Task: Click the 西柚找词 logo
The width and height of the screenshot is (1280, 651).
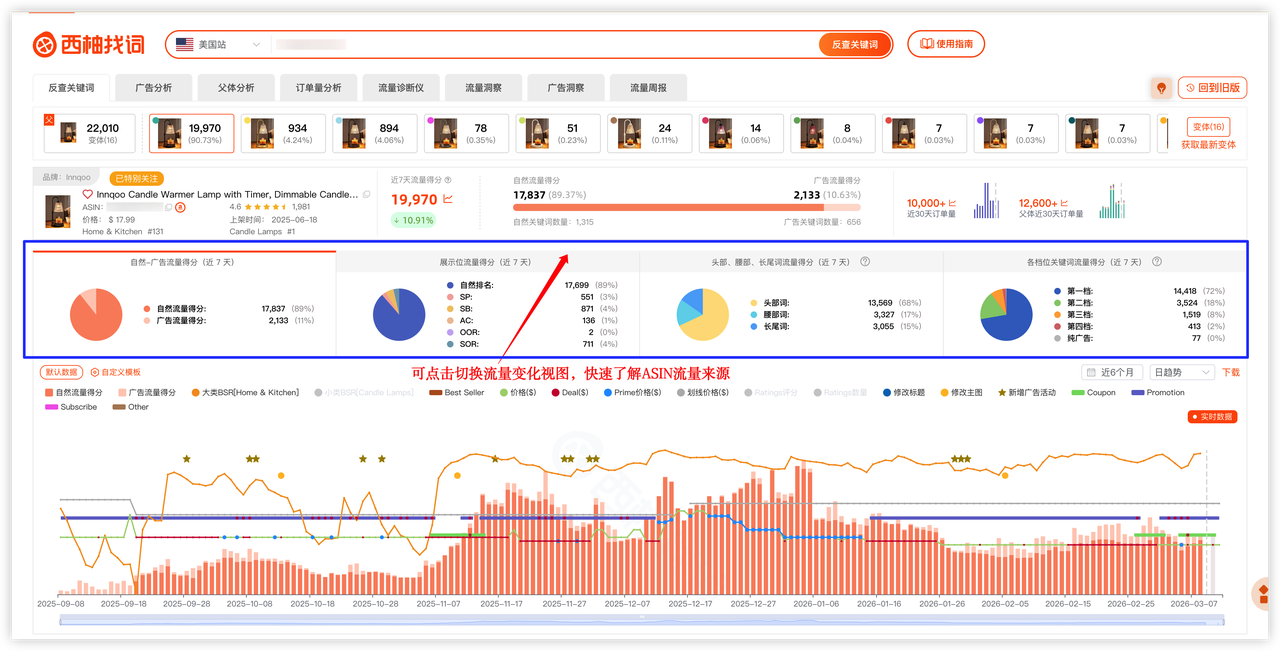Action: (x=88, y=44)
